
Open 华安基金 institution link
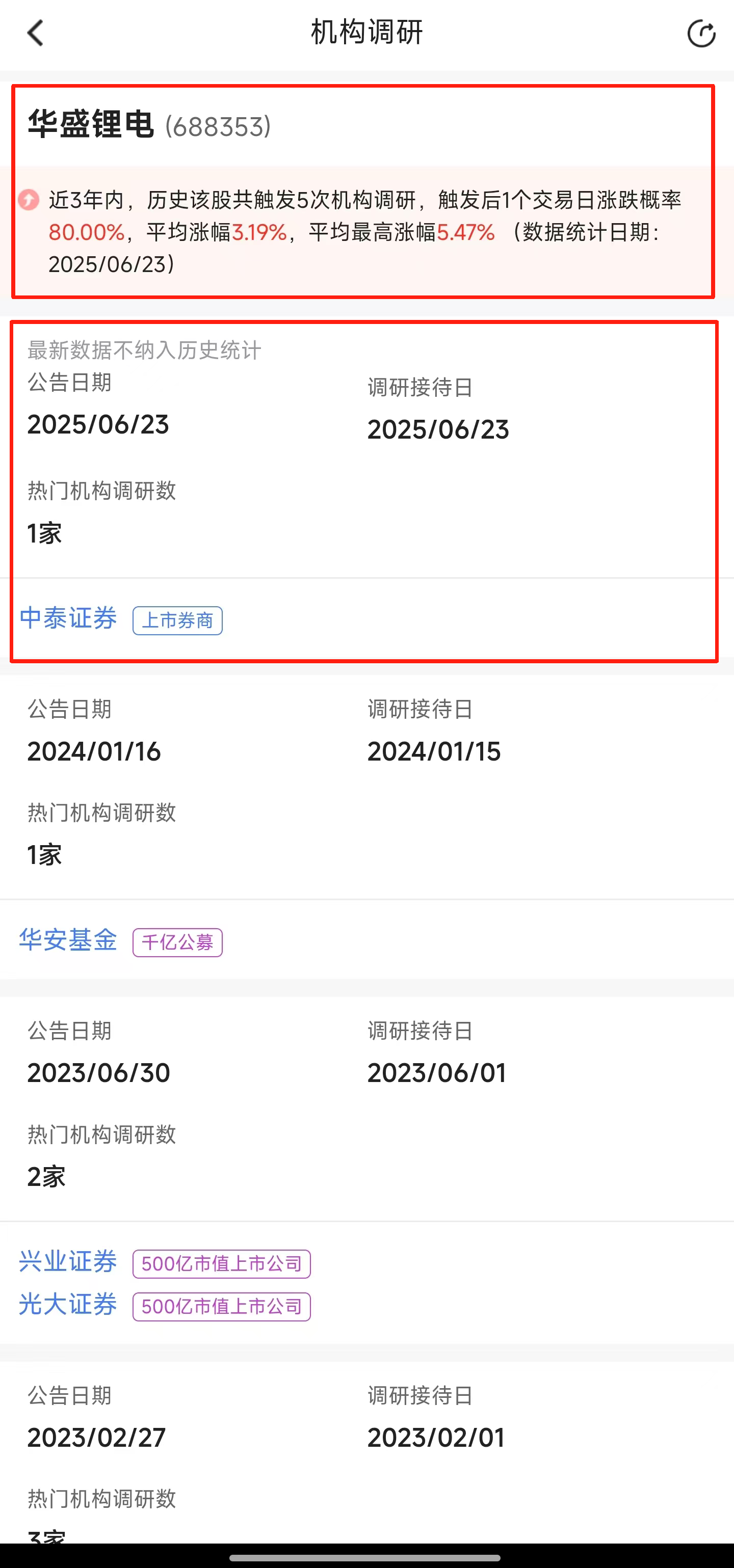[x=68, y=940]
